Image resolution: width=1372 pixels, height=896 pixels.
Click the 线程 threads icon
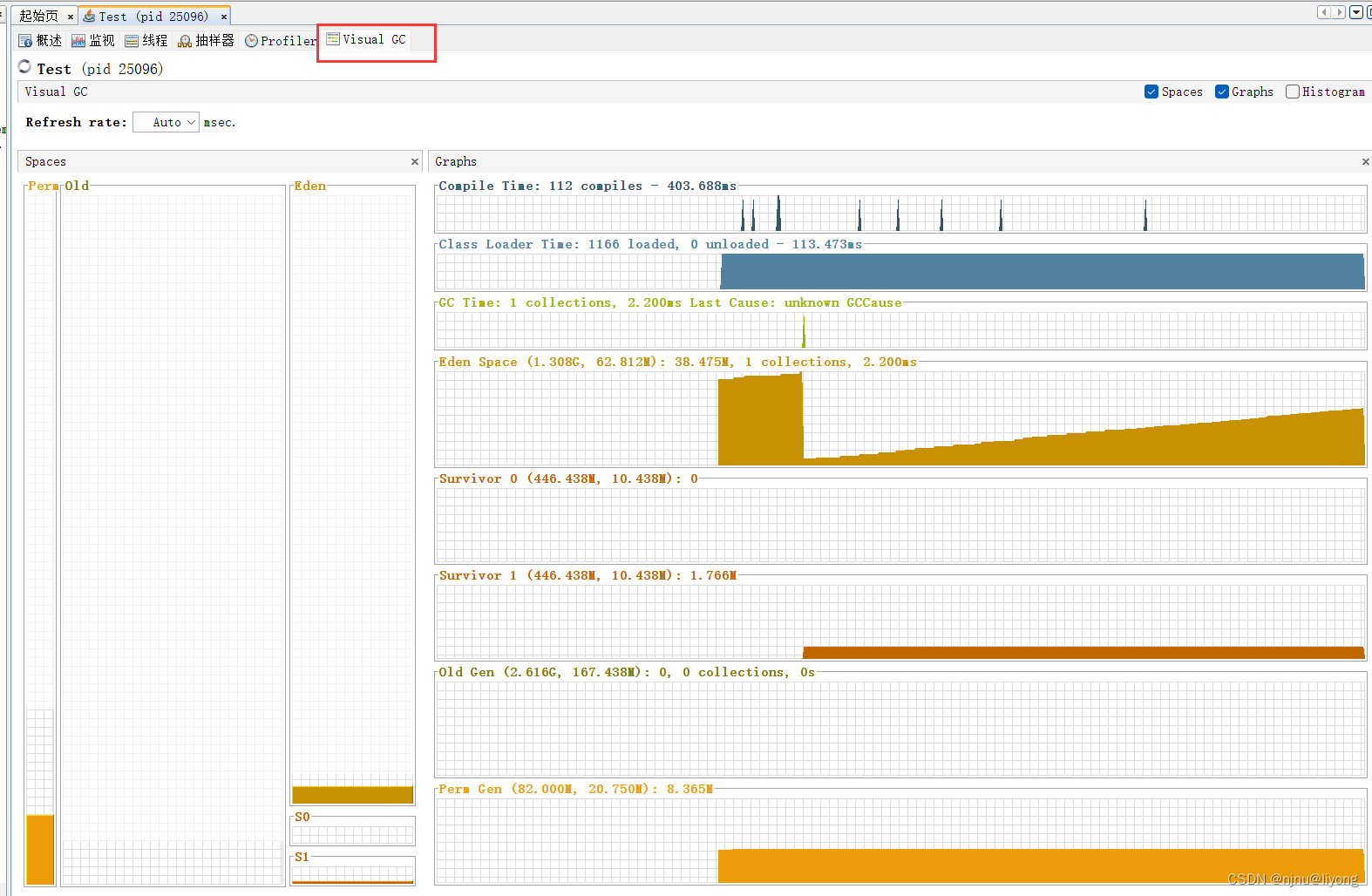coord(132,41)
